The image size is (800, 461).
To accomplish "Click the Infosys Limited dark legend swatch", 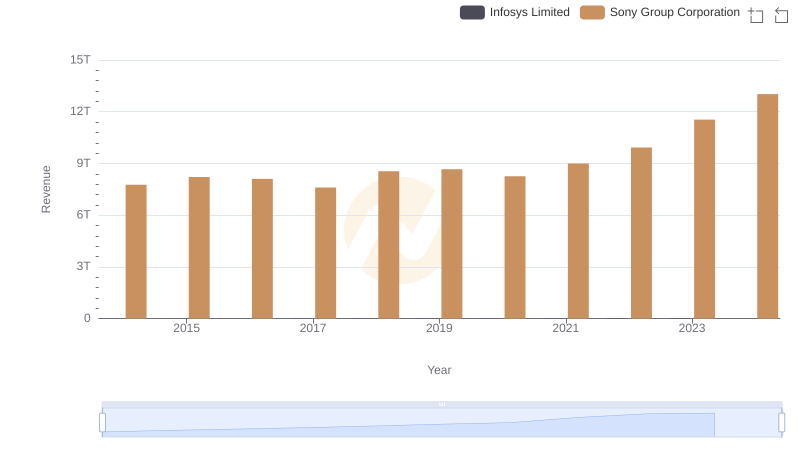I will pyautogui.click(x=472, y=12).
